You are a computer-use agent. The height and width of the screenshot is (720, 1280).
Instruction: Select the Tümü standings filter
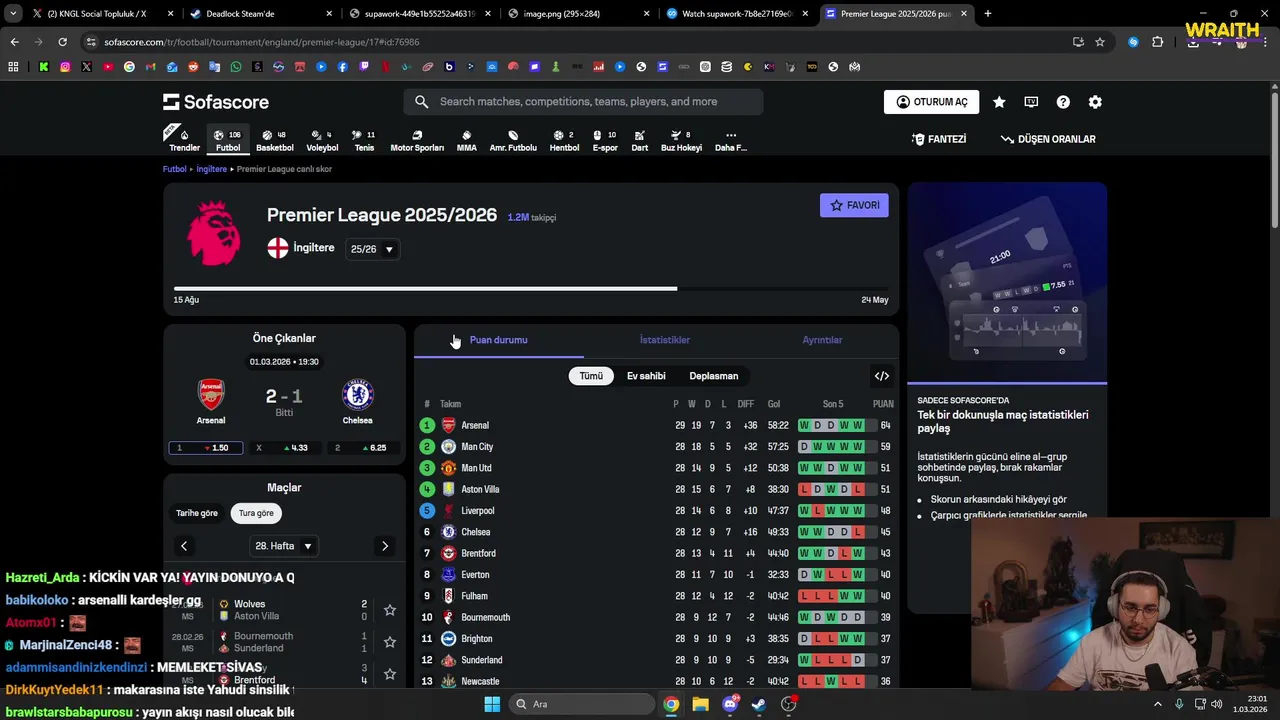click(x=591, y=376)
